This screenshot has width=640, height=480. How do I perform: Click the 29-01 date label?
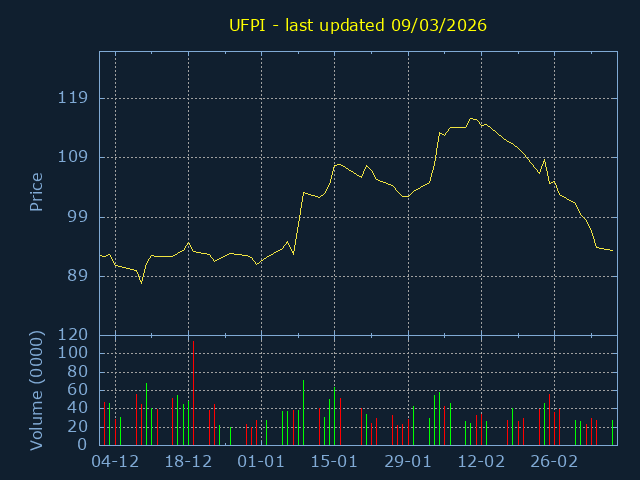click(408, 462)
